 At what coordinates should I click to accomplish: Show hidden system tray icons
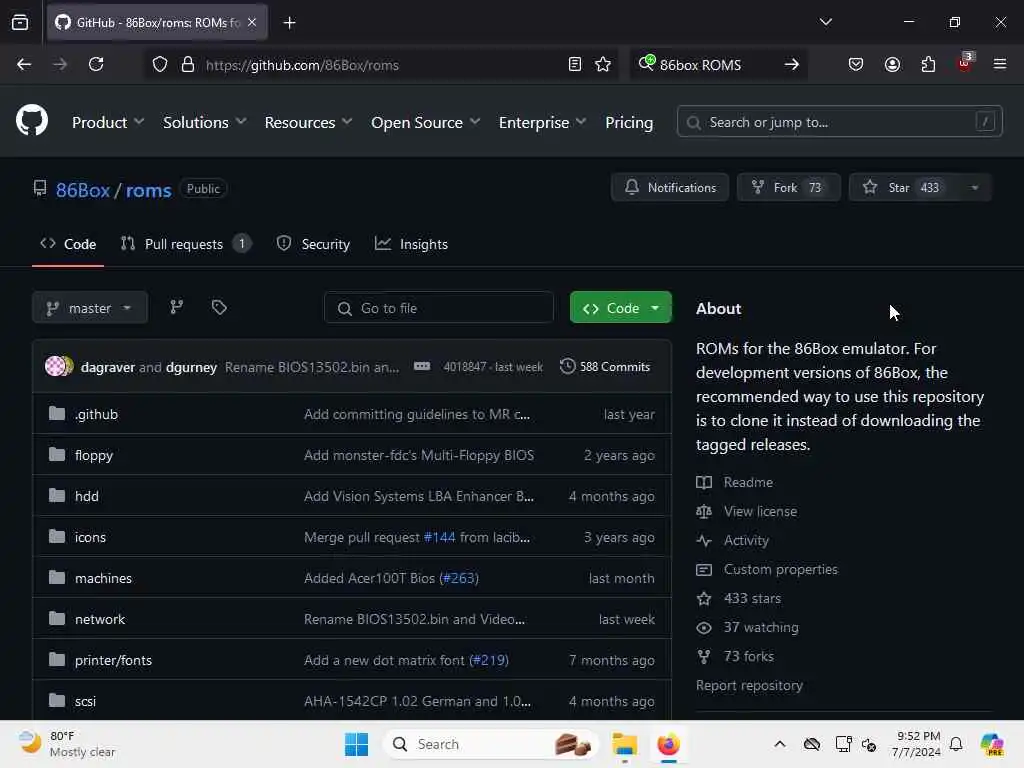(x=780, y=744)
